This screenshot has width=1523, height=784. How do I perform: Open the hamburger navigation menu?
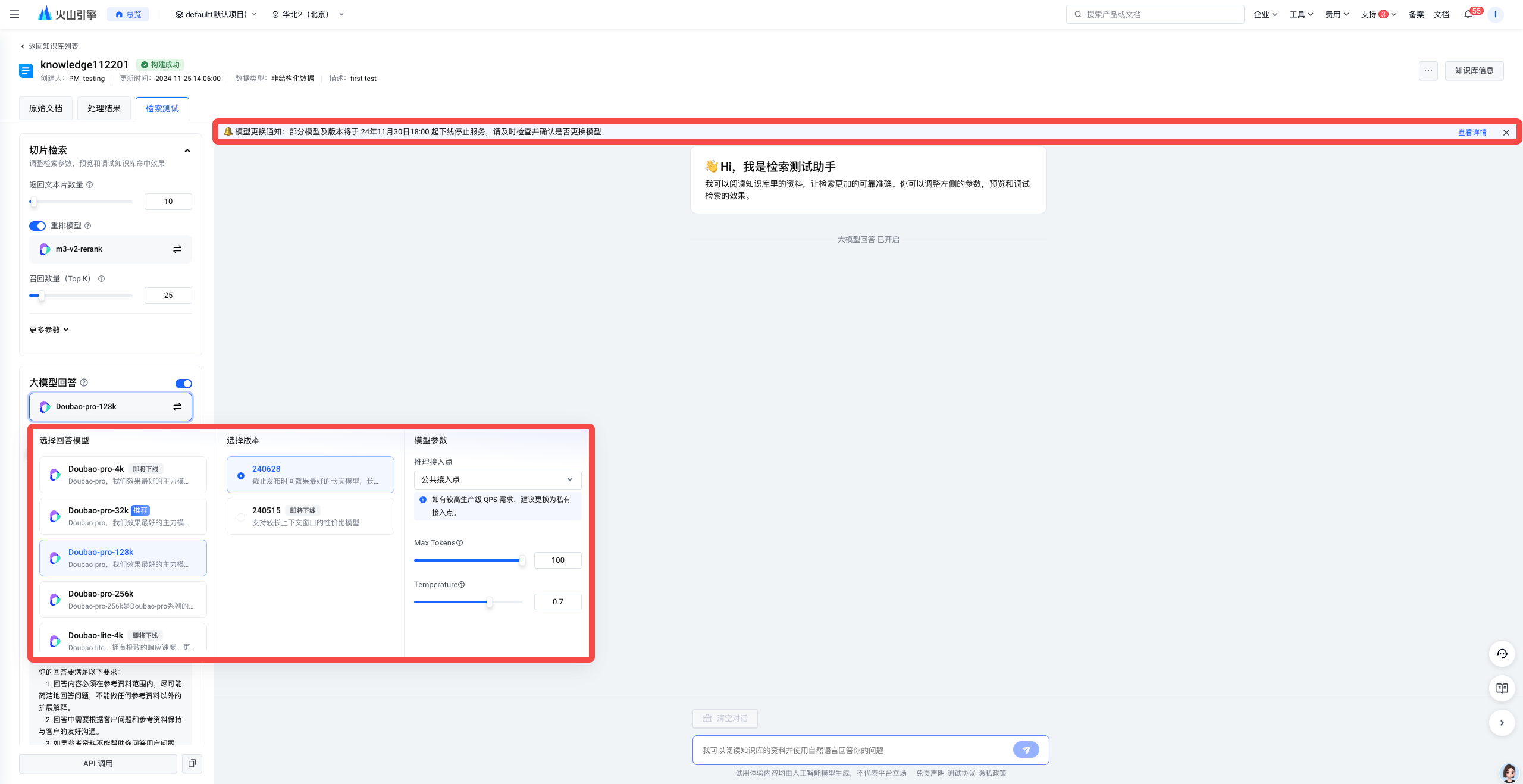pyautogui.click(x=14, y=14)
